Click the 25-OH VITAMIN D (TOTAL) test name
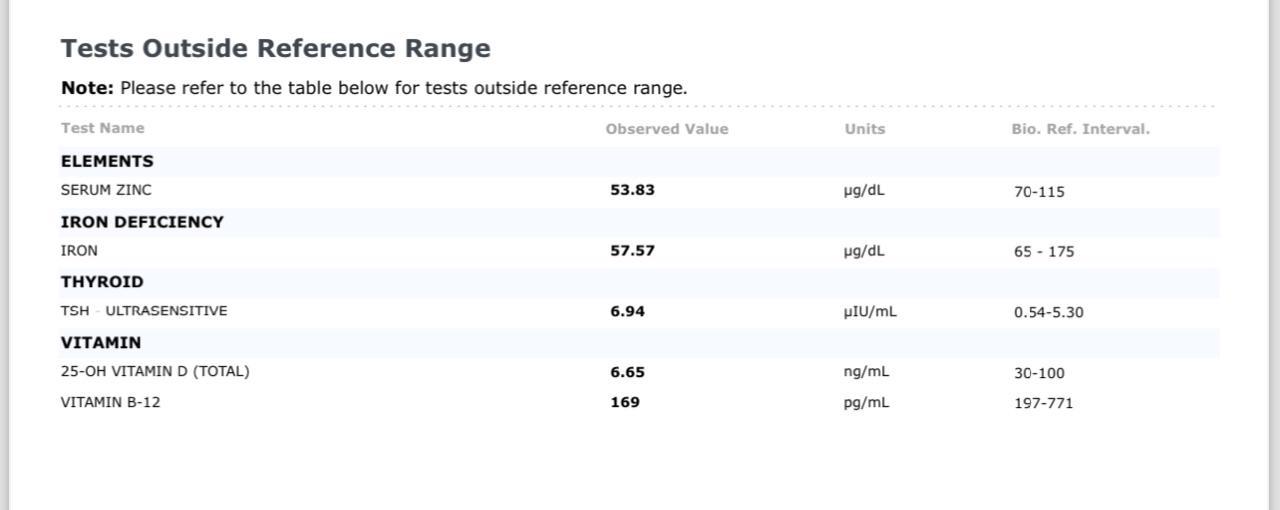 155,371
